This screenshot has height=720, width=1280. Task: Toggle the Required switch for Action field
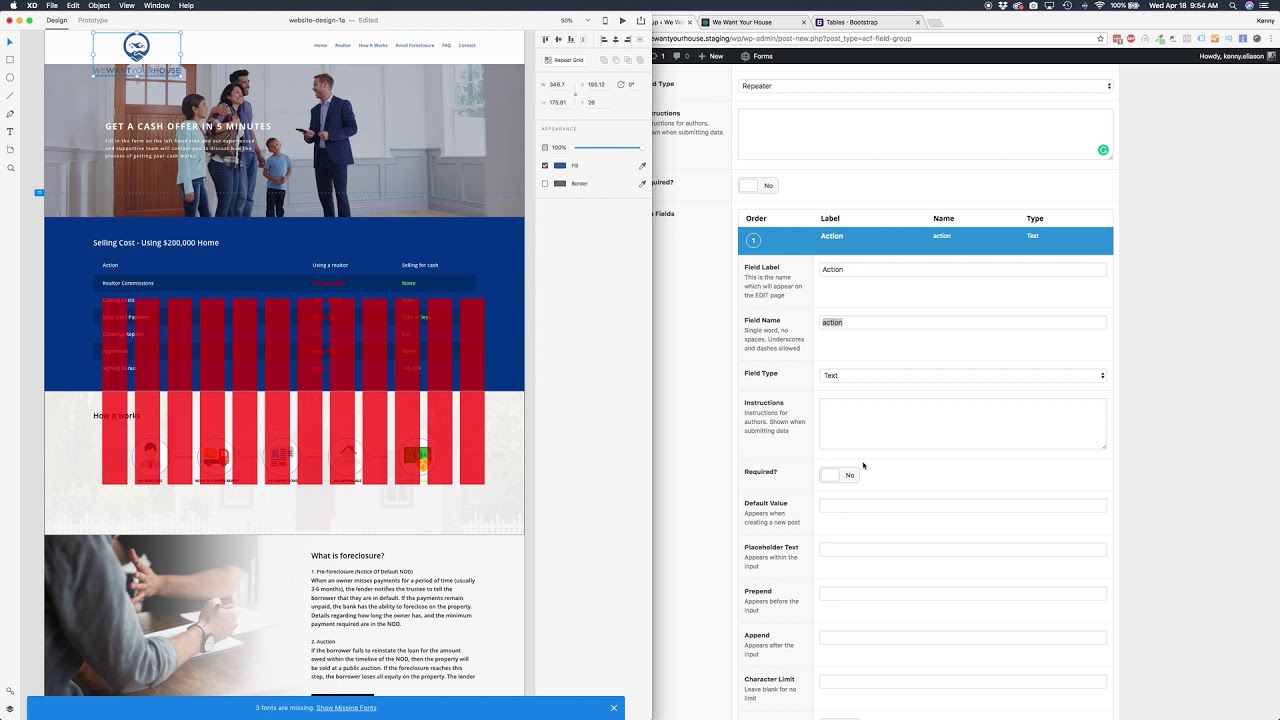point(838,475)
